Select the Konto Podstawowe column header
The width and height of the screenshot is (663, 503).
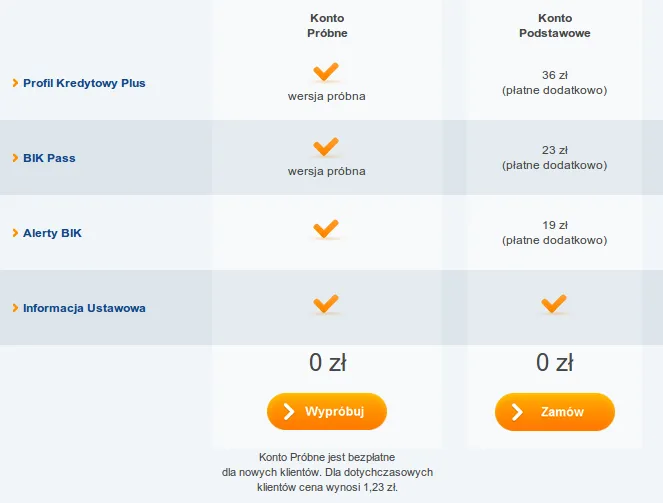pyautogui.click(x=554, y=26)
